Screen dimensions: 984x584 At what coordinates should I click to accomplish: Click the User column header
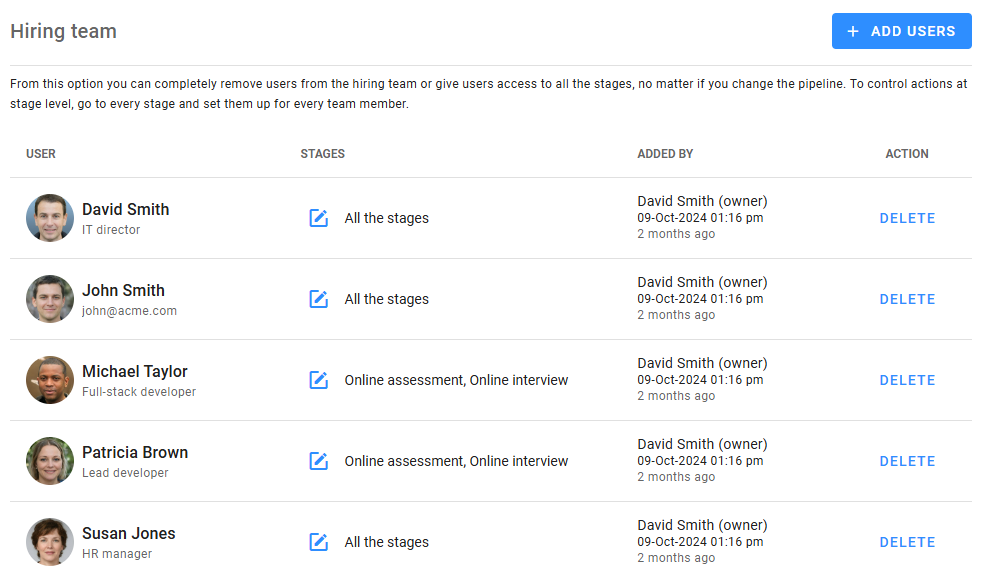(x=41, y=154)
